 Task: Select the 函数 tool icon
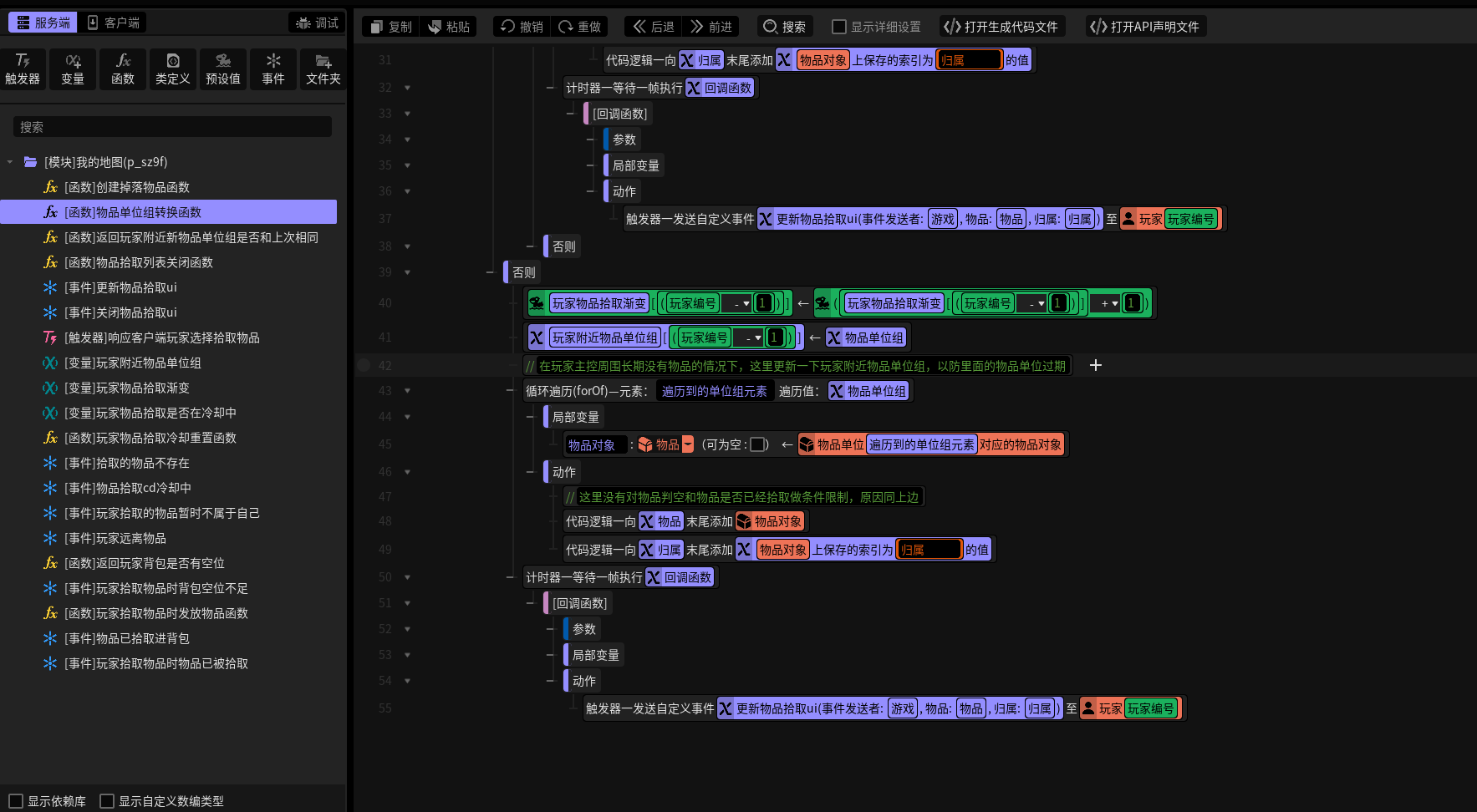pos(123,69)
